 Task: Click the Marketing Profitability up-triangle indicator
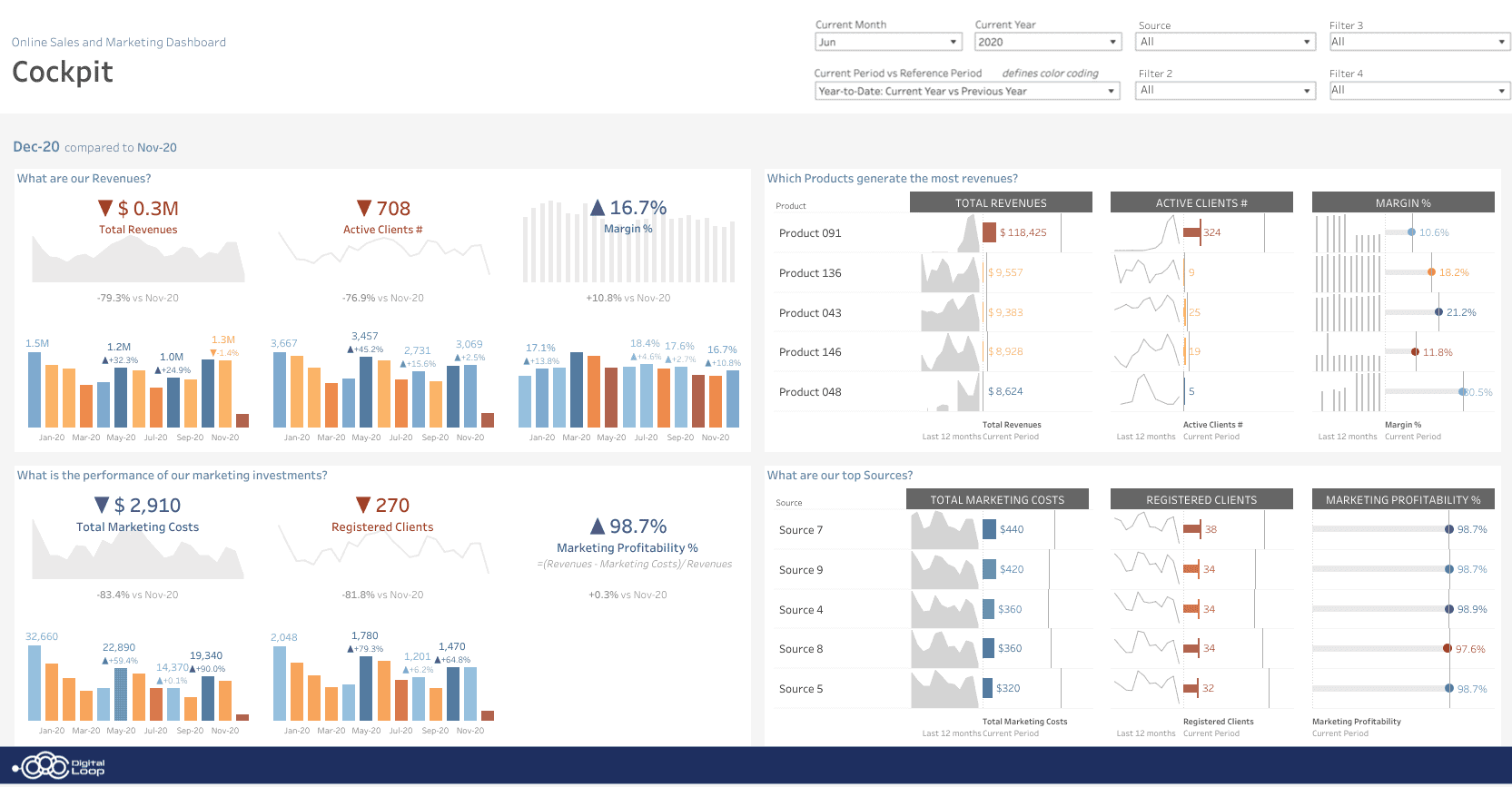tap(598, 526)
